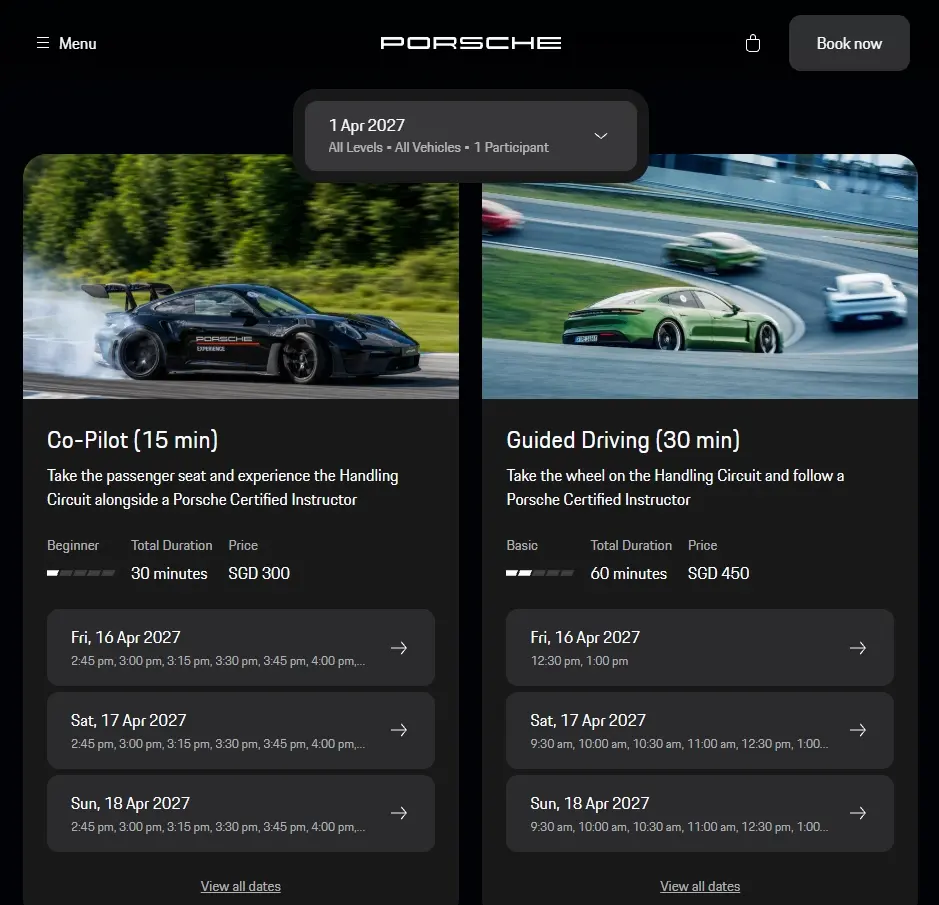Click the 60 minutes total duration value

tap(628, 573)
